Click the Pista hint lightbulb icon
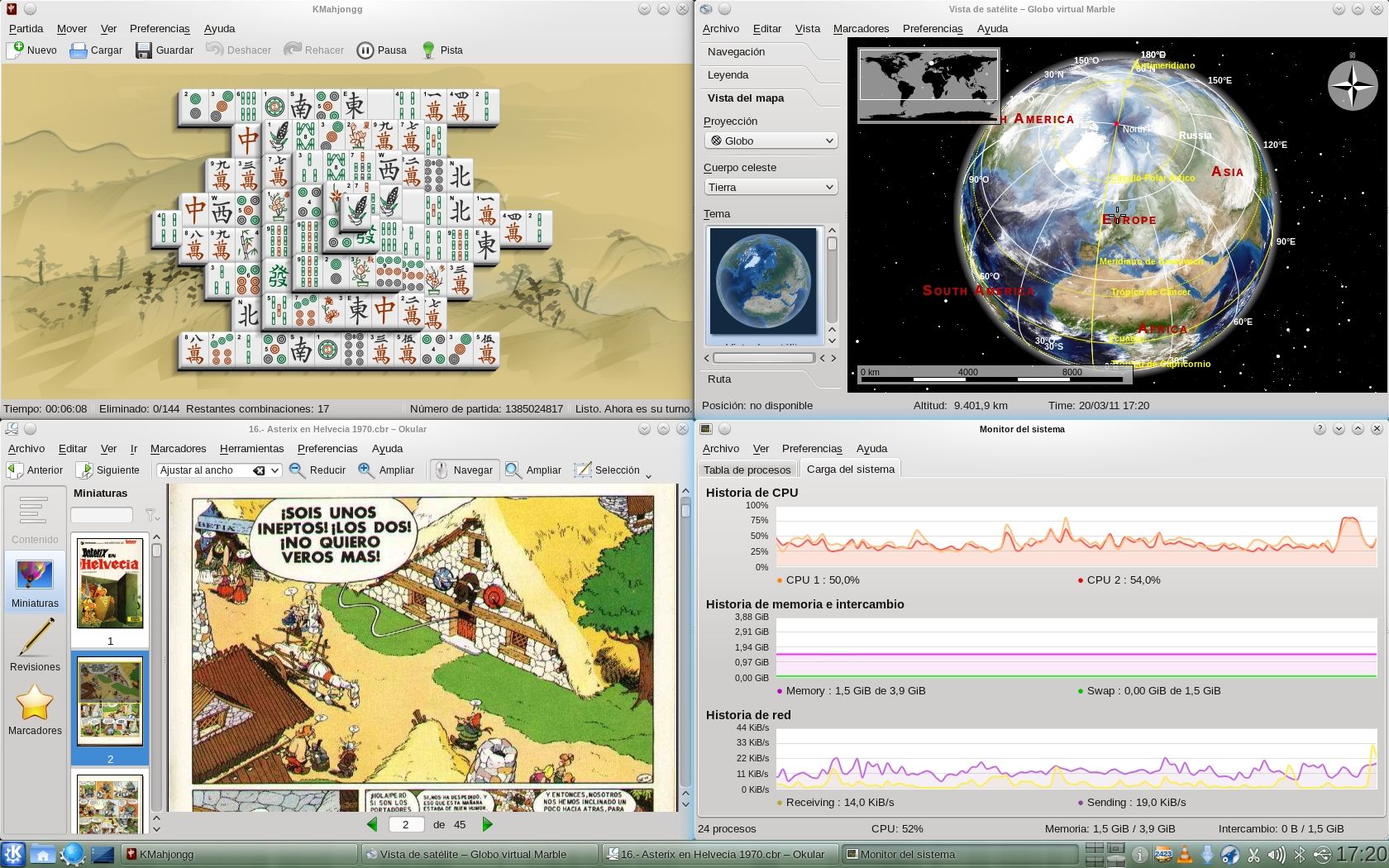Screen dimensions: 1389x868 pos(428,50)
